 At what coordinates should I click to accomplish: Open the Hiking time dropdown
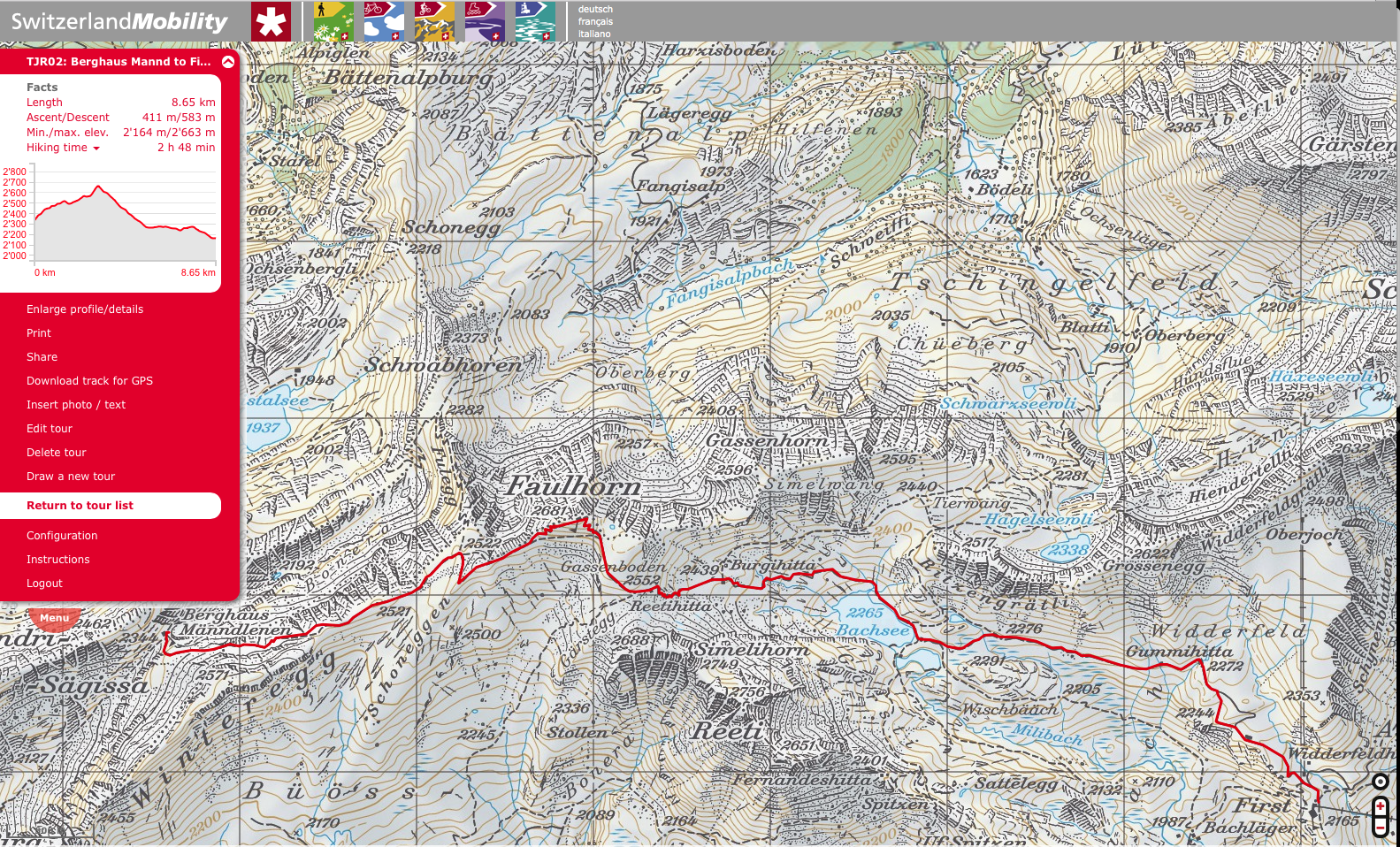coord(63,148)
